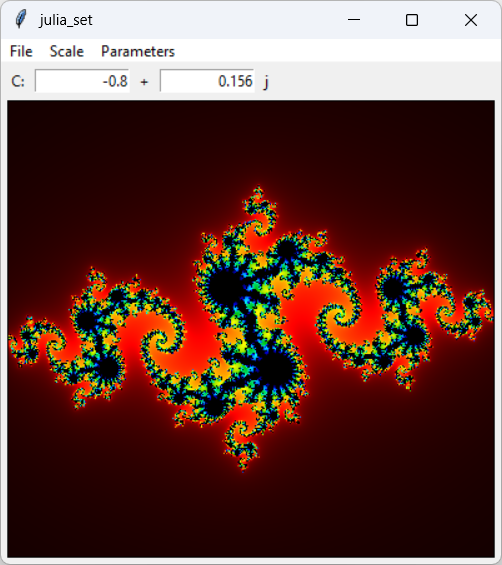Minimize the julia_set window
502x565 pixels.
coord(354,20)
